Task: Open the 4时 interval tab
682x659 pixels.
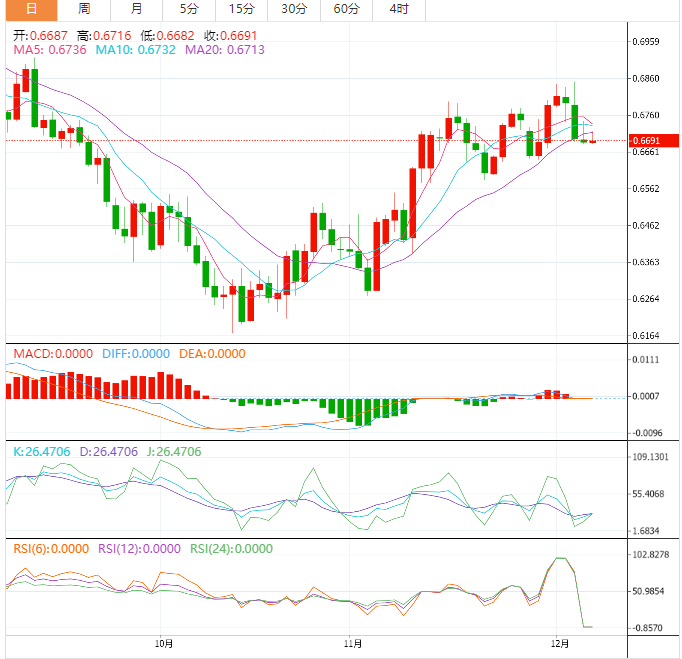Action: 399,10
